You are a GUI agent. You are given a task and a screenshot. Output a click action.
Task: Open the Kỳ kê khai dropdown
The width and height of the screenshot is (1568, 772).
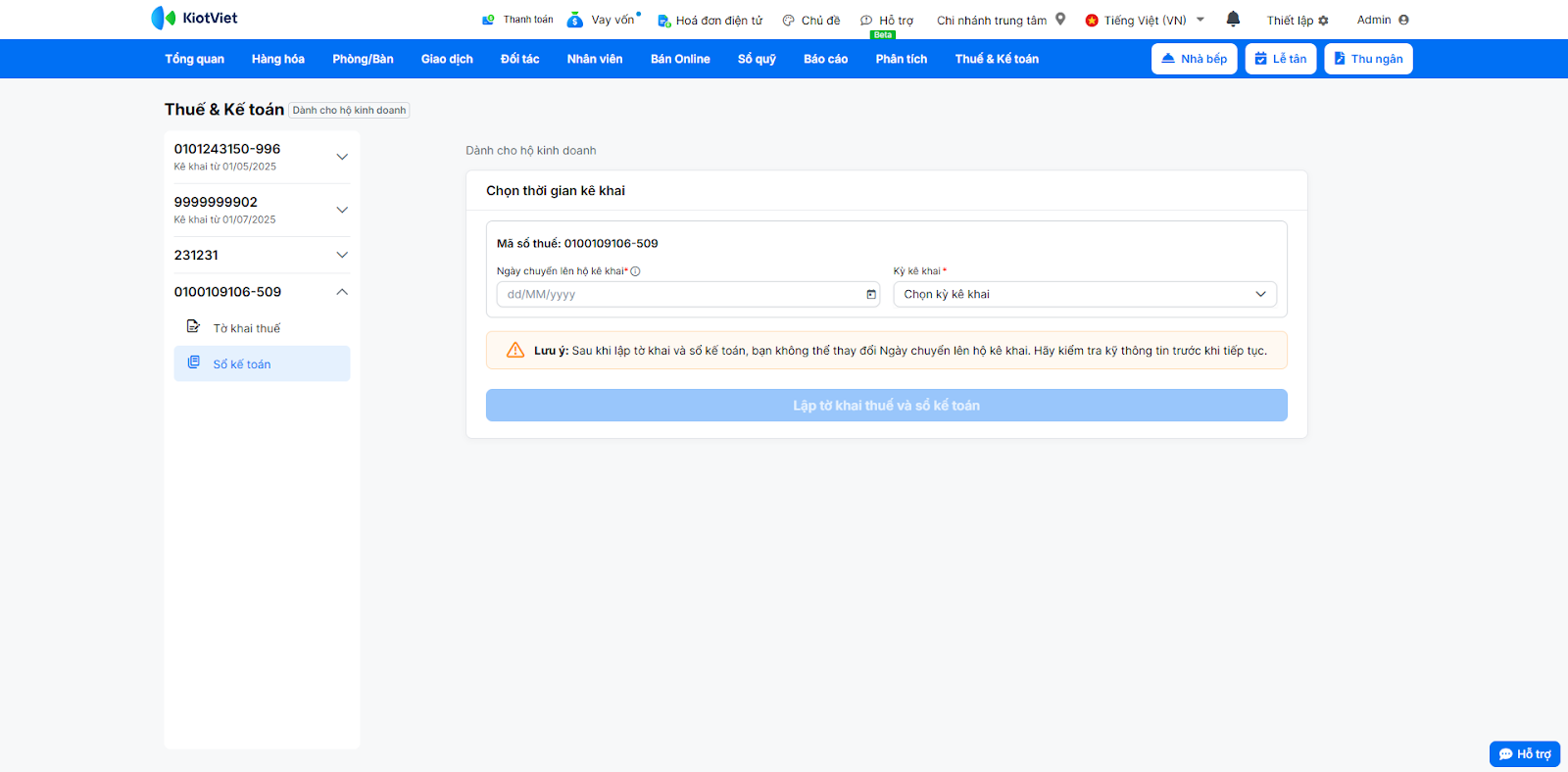coord(1085,294)
